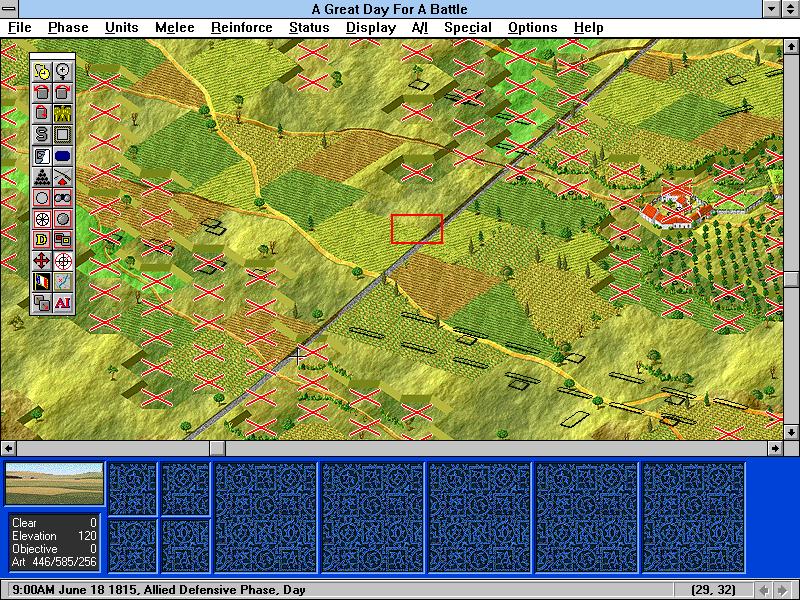Click the binoculars visible-hexes icon
The height and width of the screenshot is (600, 800).
[x=63, y=198]
